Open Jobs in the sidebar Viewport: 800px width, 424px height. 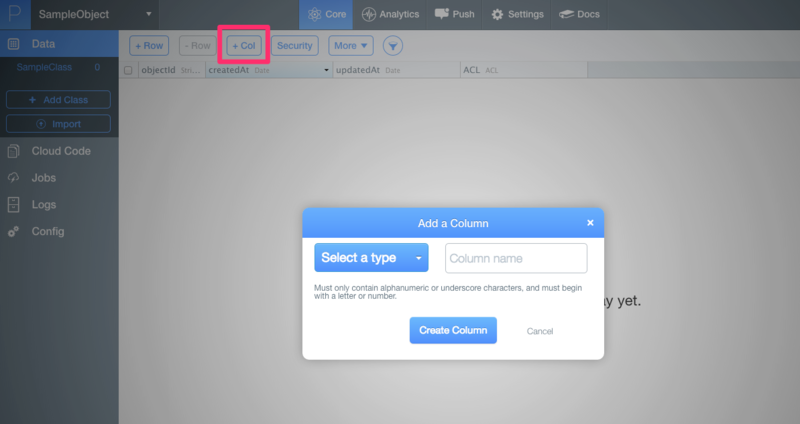point(59,178)
